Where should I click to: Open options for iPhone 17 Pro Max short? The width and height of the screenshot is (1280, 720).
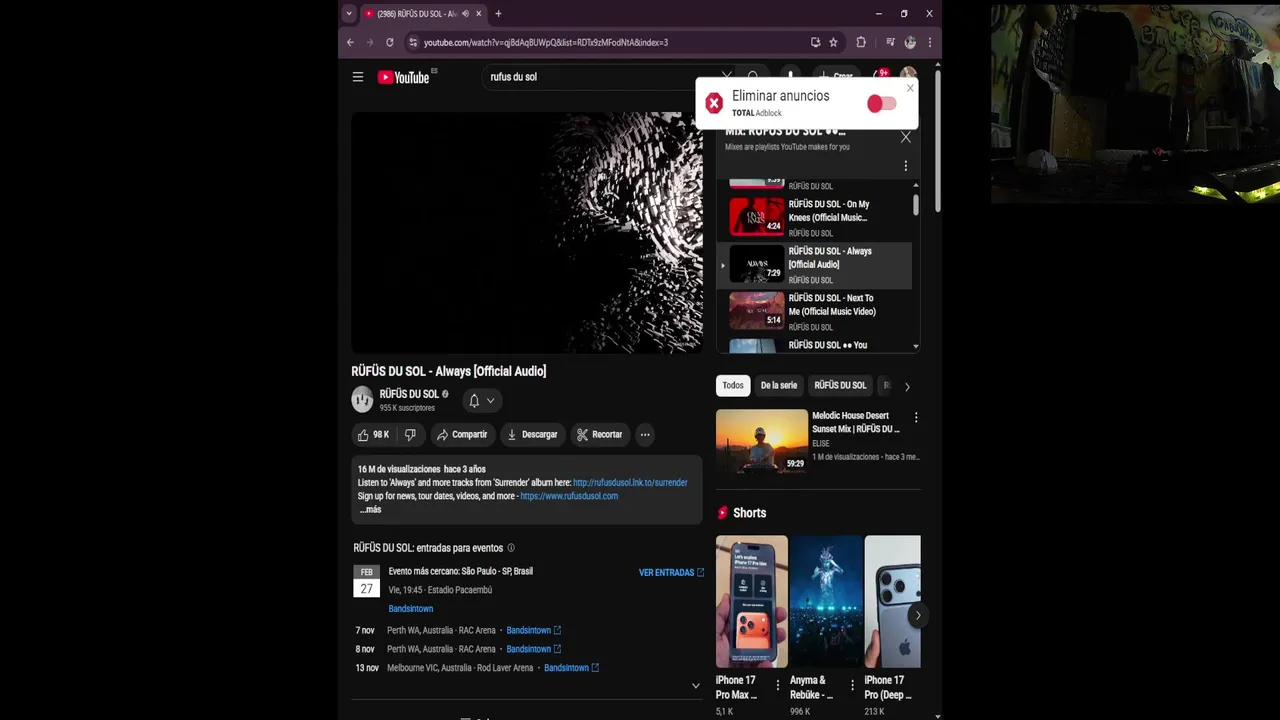pyautogui.click(x=778, y=686)
